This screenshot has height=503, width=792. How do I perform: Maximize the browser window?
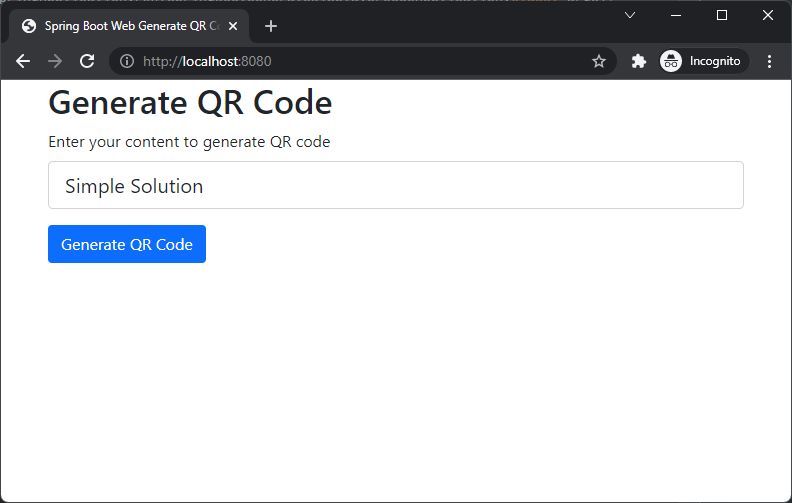(722, 15)
